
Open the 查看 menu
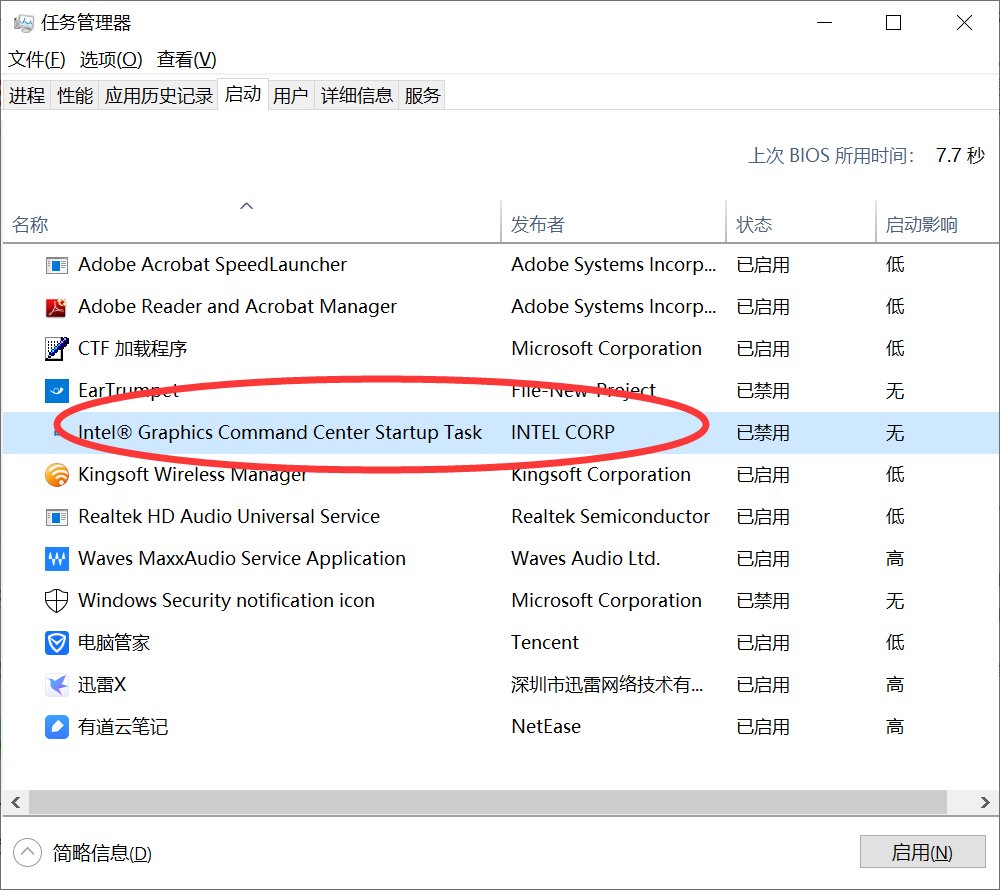[x=185, y=60]
